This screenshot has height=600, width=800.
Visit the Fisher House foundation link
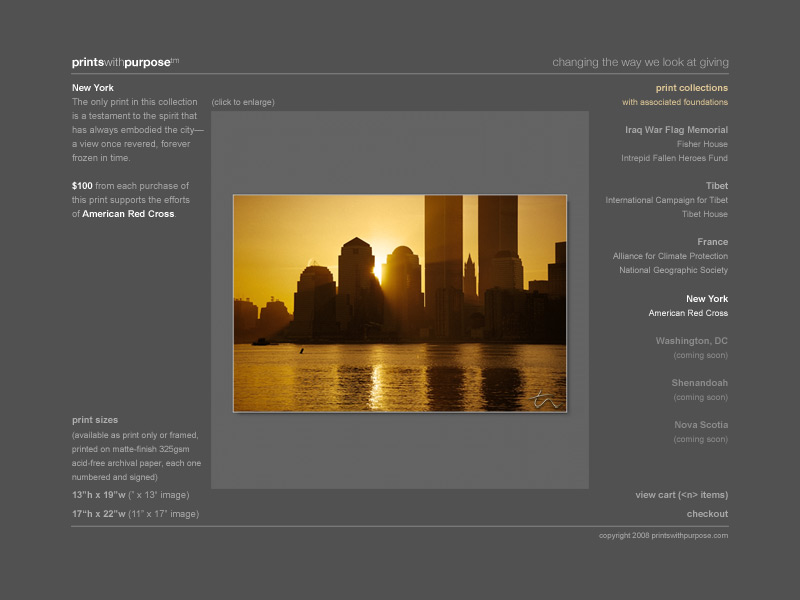click(702, 144)
